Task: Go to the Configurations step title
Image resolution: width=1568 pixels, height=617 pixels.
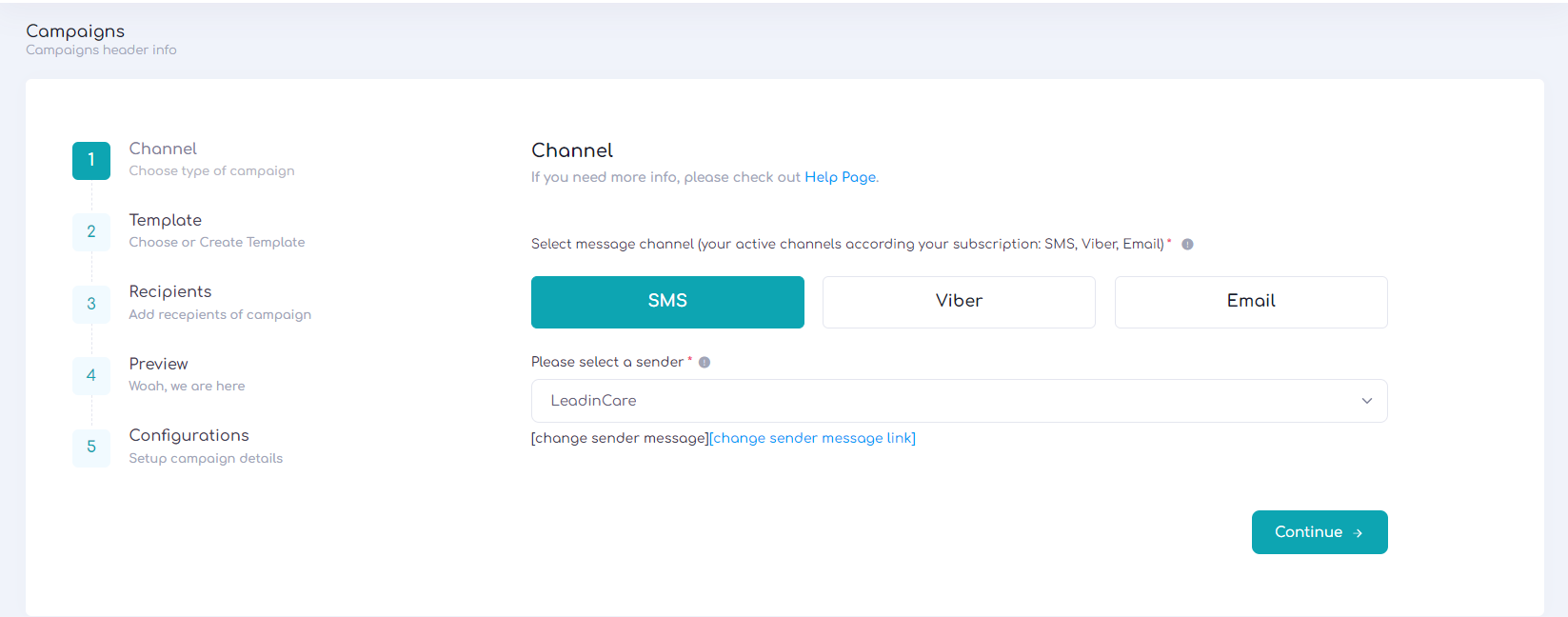Action: coord(189,435)
